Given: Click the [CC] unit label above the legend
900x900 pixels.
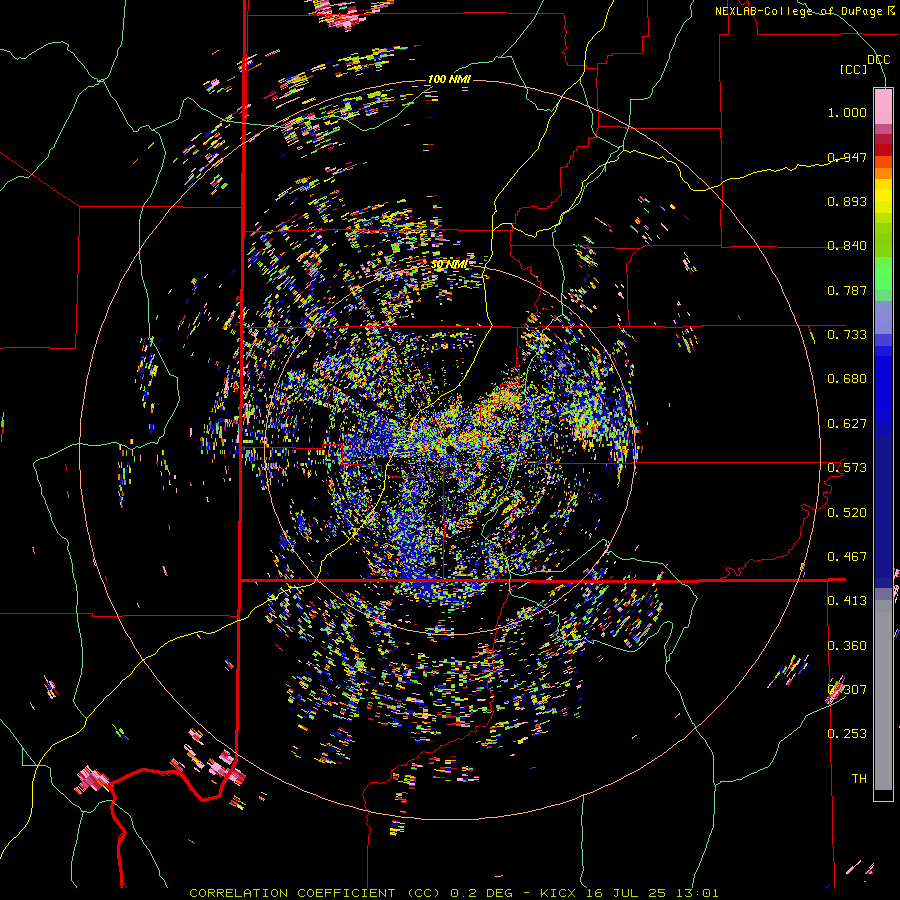Looking at the screenshot, I should click(x=854, y=69).
